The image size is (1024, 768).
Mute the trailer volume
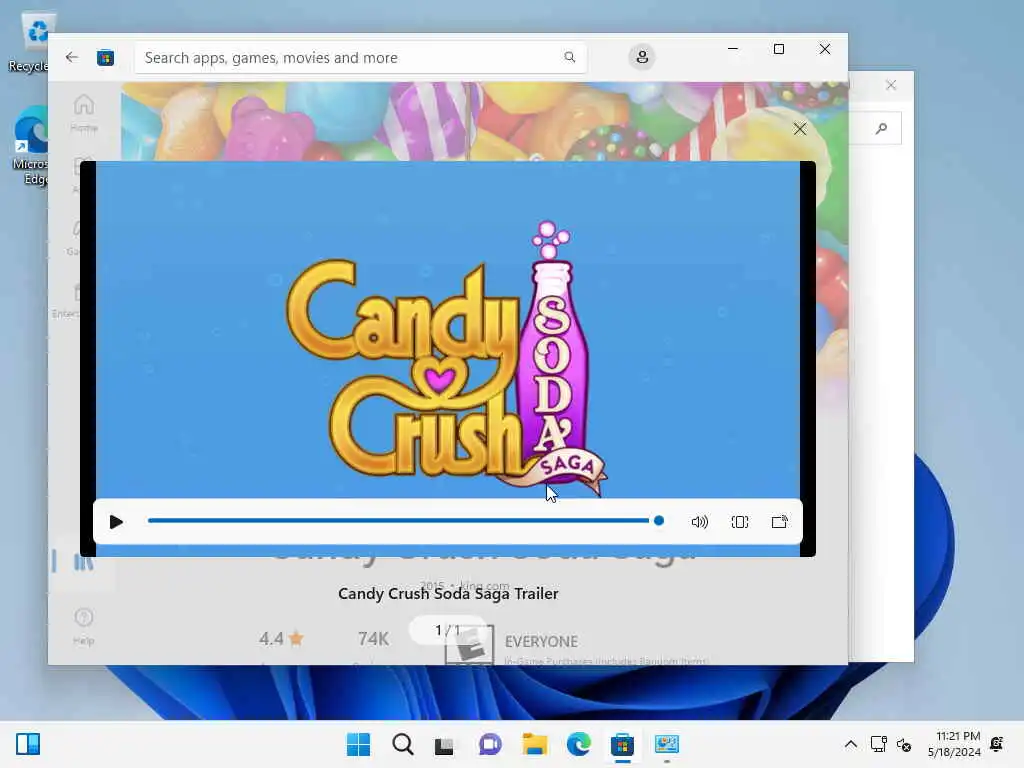click(x=699, y=522)
